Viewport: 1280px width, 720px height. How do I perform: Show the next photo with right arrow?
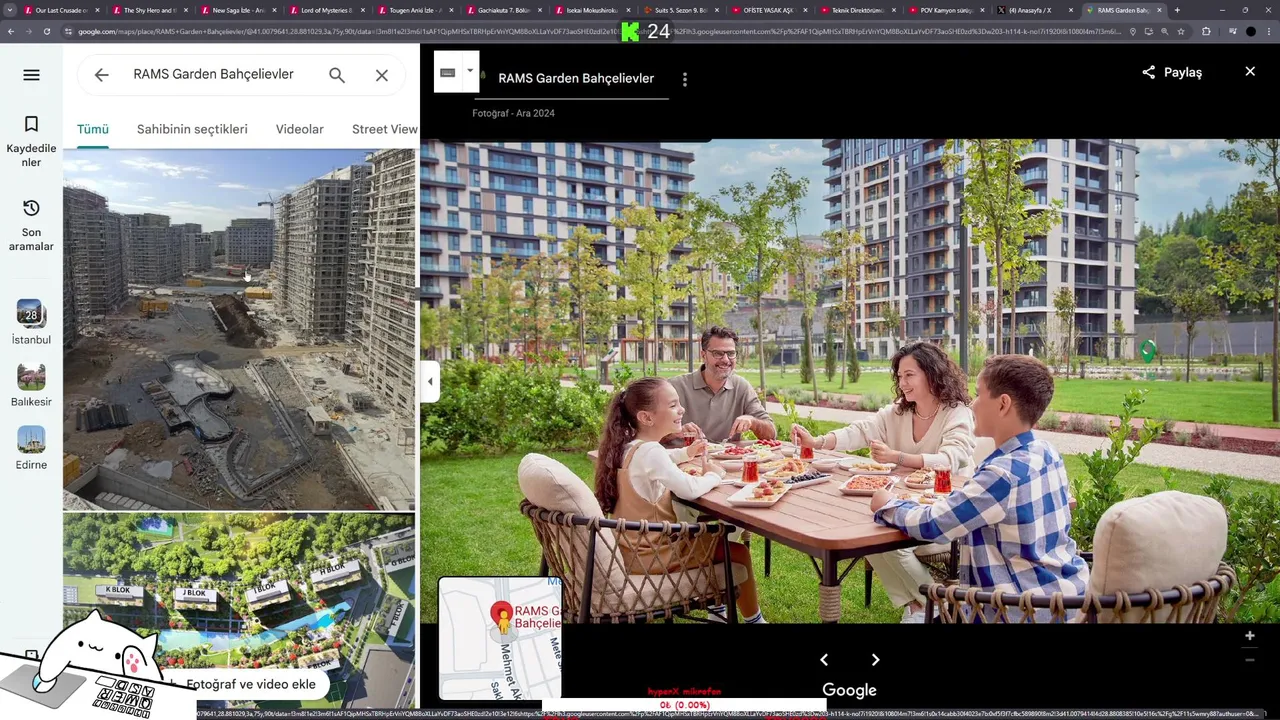coord(876,660)
